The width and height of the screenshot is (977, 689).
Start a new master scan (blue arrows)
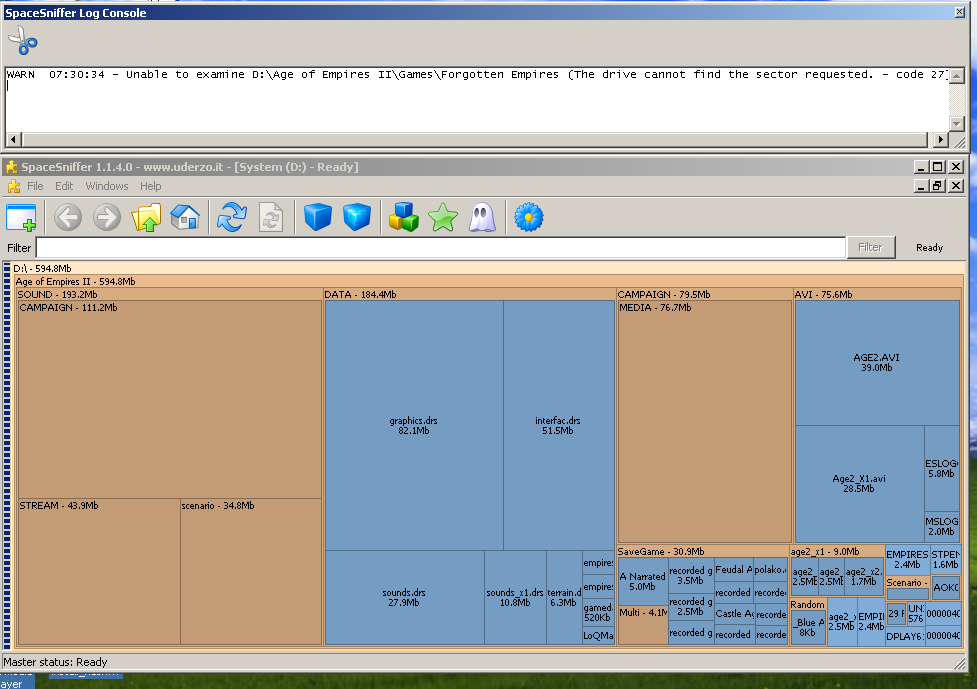(x=232, y=218)
